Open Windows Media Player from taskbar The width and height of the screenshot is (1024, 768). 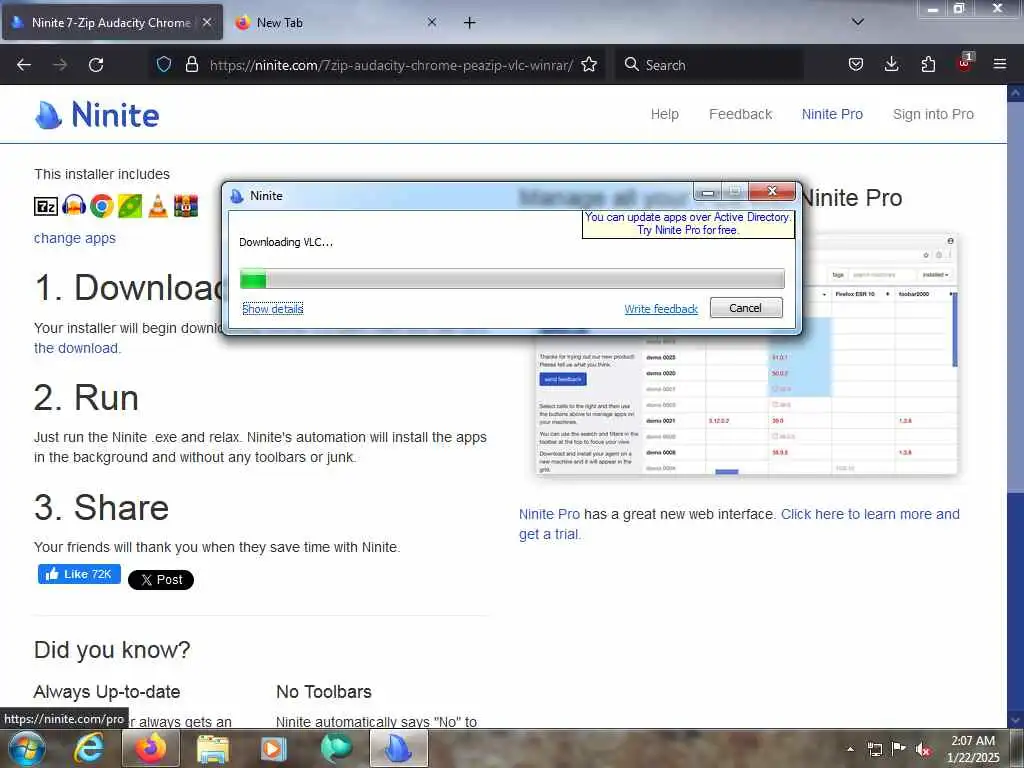[273, 749]
